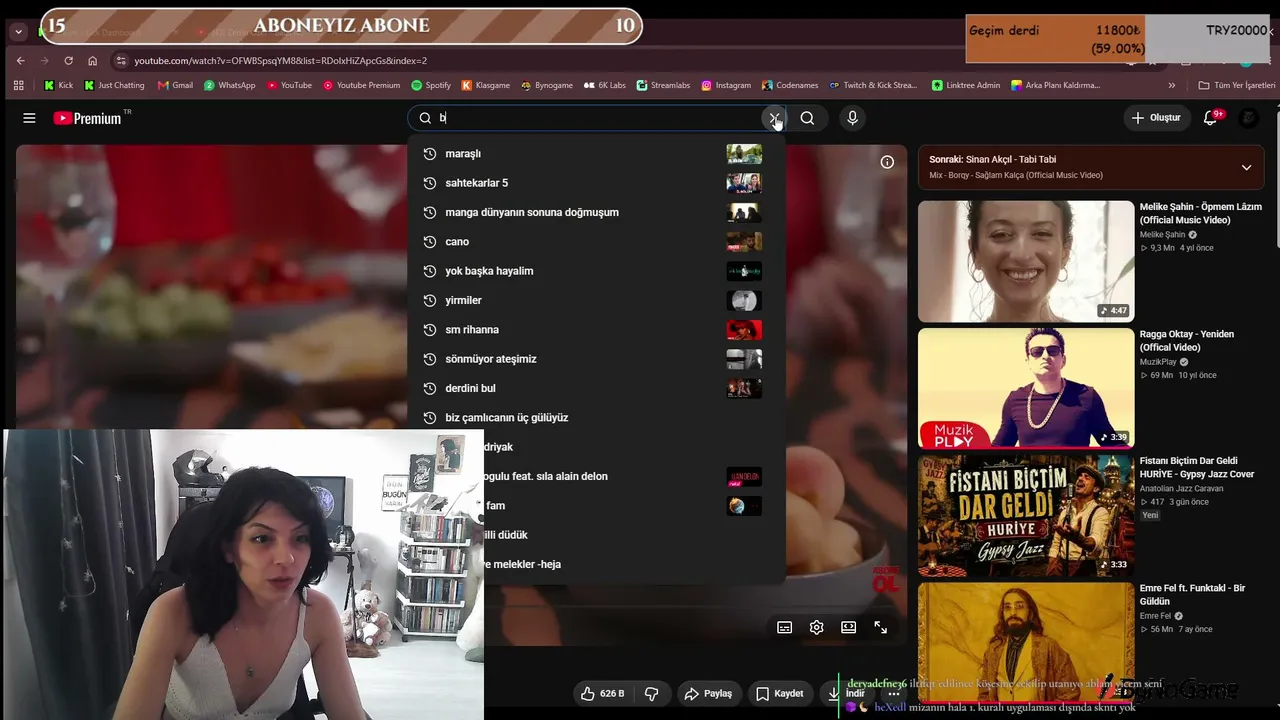Submit search with magnifier button

click(x=807, y=118)
